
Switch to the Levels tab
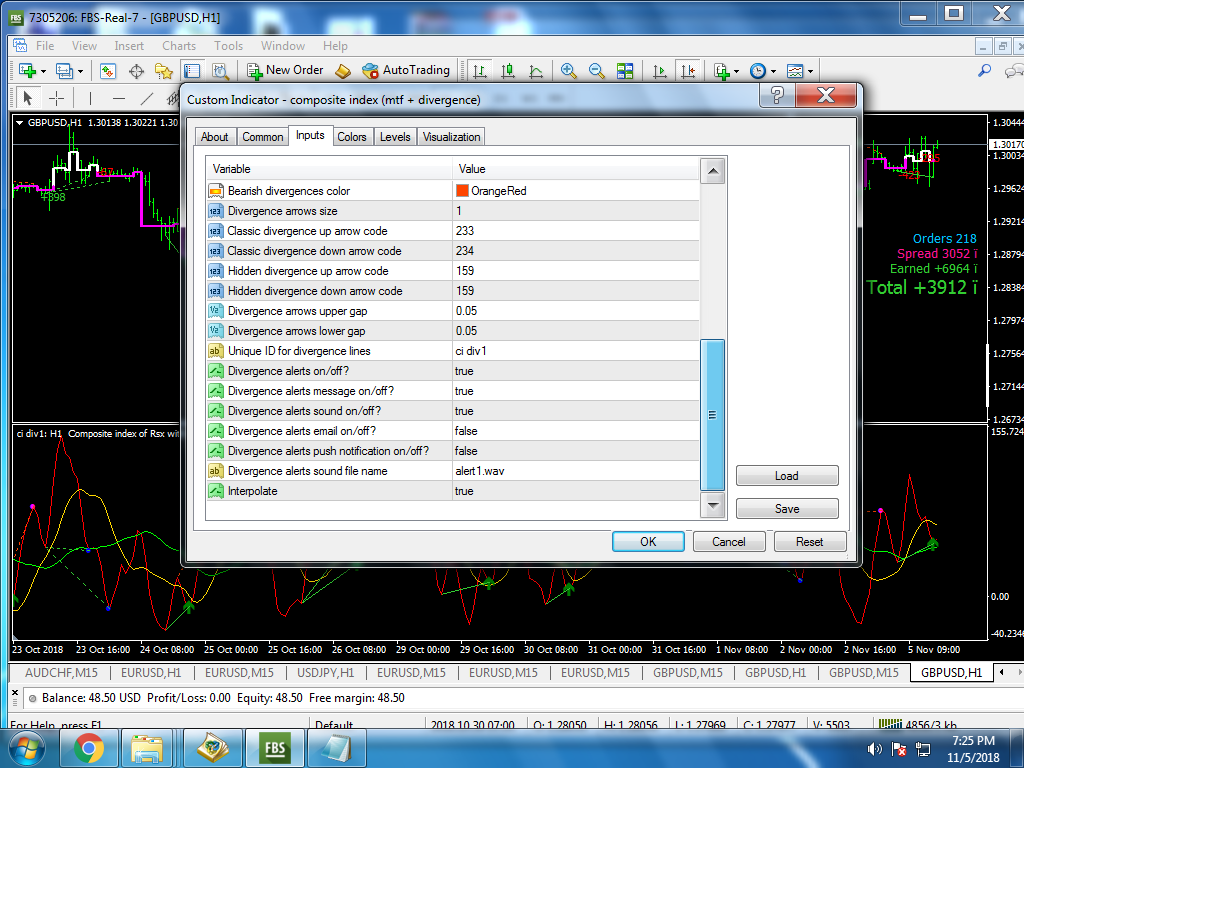395,137
